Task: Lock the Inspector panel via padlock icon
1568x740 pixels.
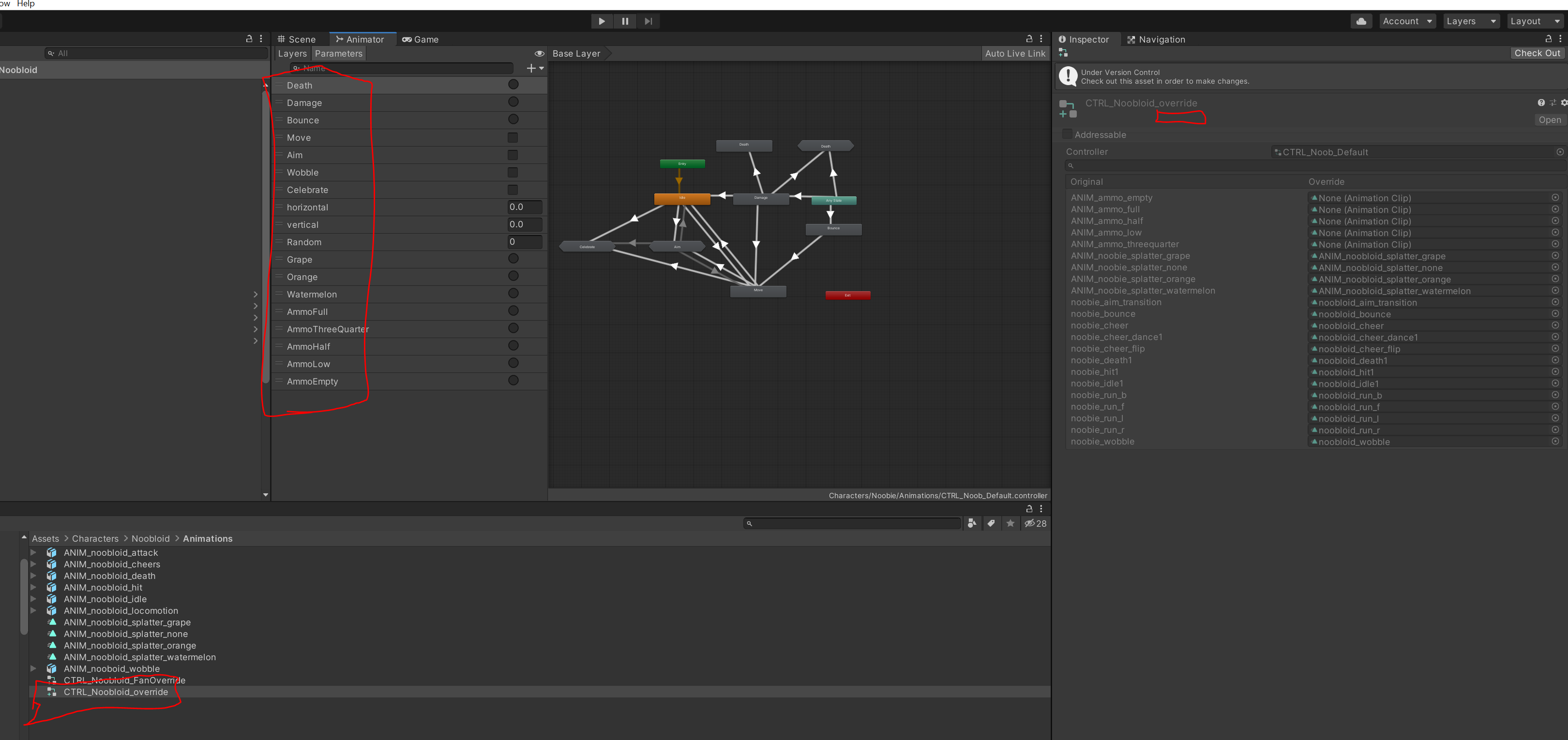Action: [x=1549, y=39]
